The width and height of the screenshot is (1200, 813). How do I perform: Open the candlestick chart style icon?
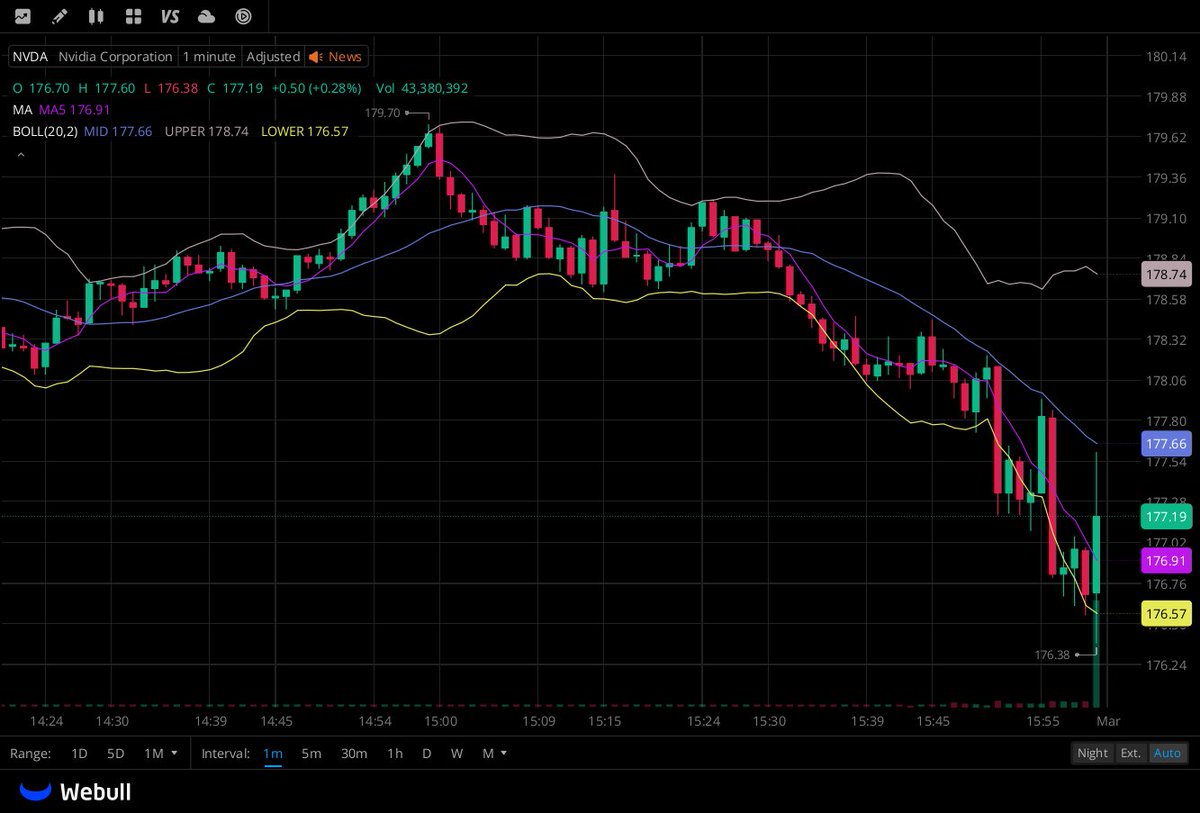click(x=96, y=16)
